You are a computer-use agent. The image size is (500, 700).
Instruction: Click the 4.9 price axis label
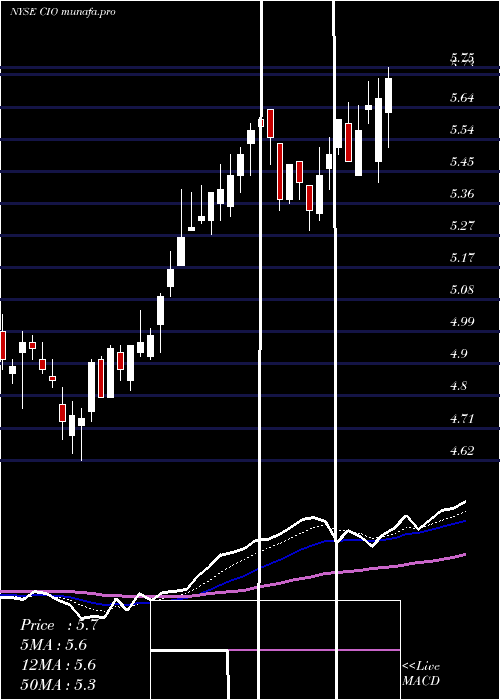(x=458, y=354)
